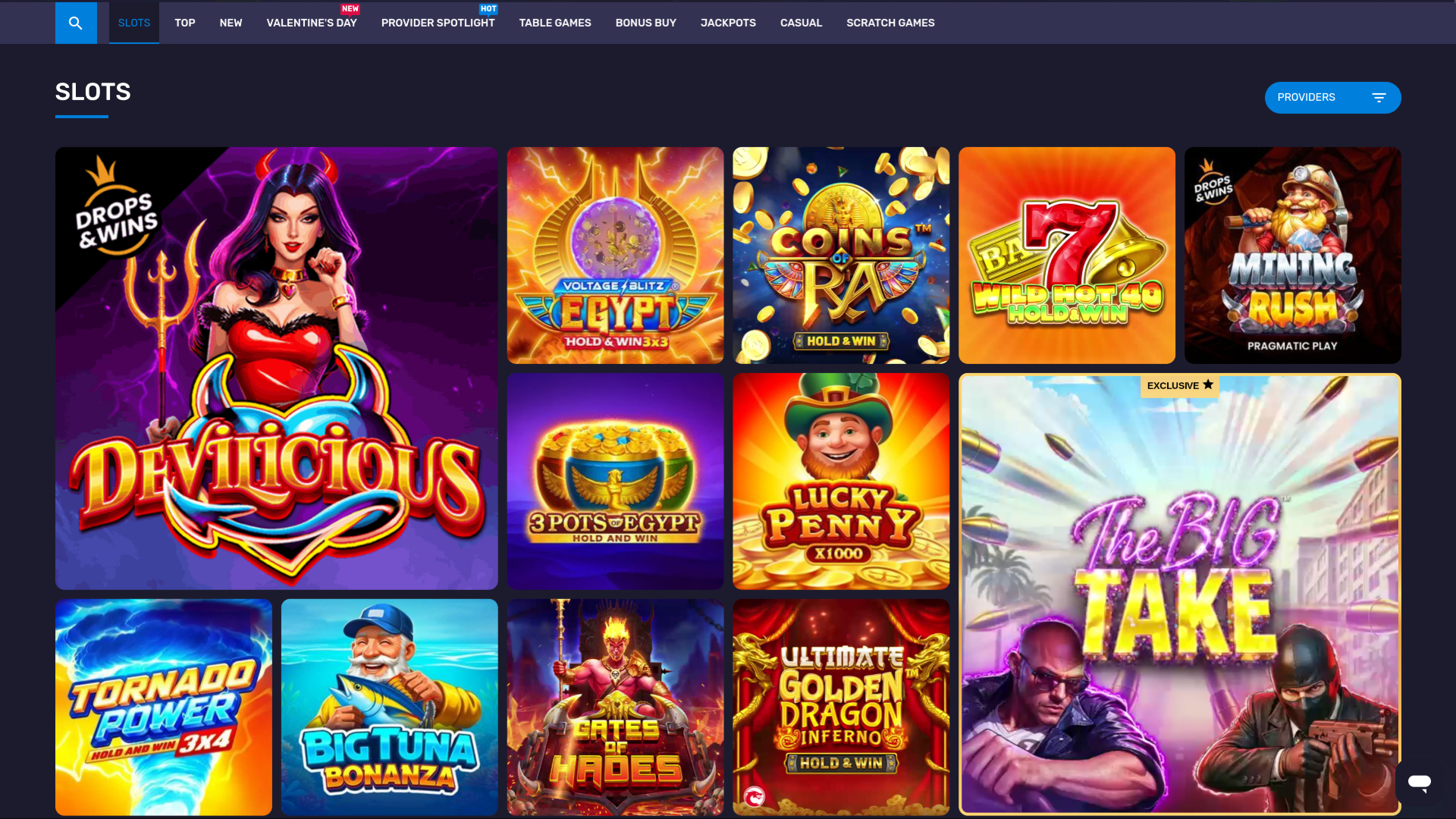Switch to the TOP games tab
The height and width of the screenshot is (819, 1456).
184,23
